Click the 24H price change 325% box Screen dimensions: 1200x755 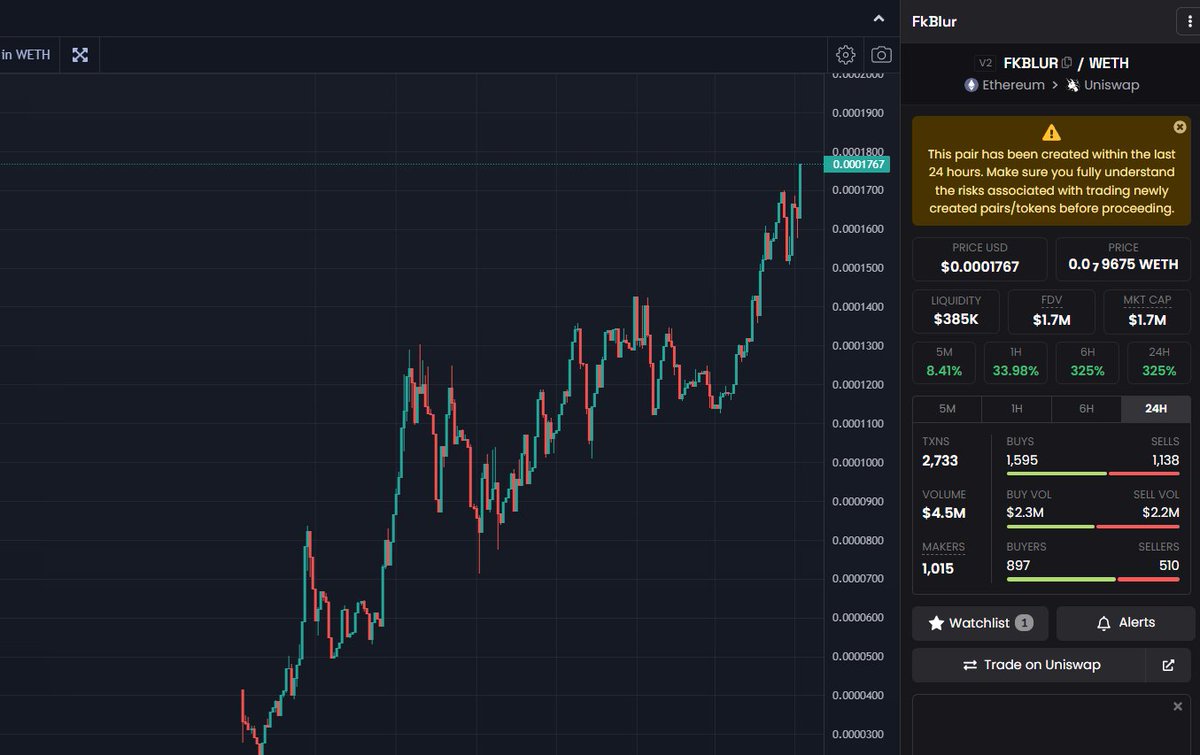1159,363
